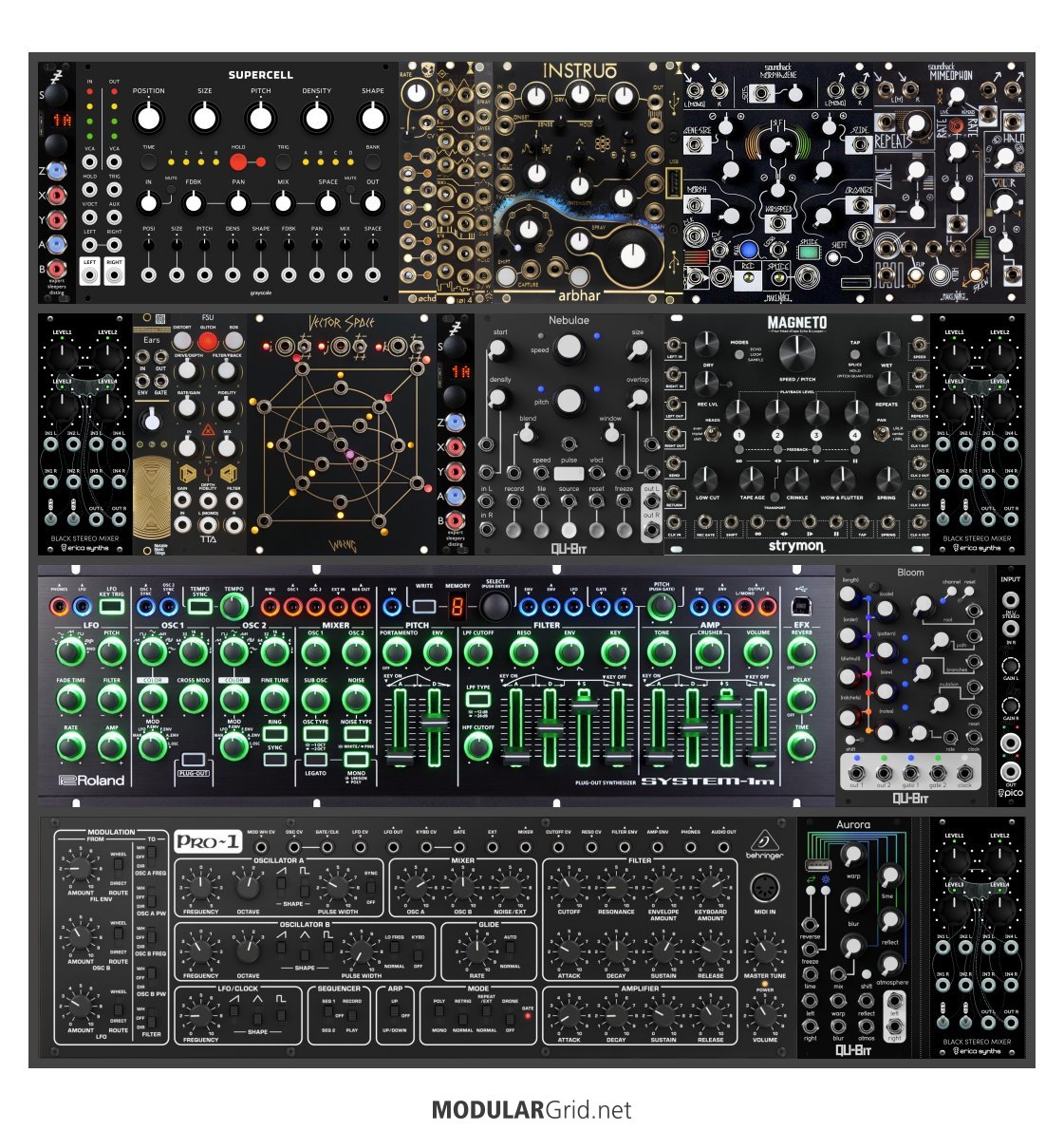Click the Pro-1 MIDI IN socket
The image size is (1064, 1130).
764,887
